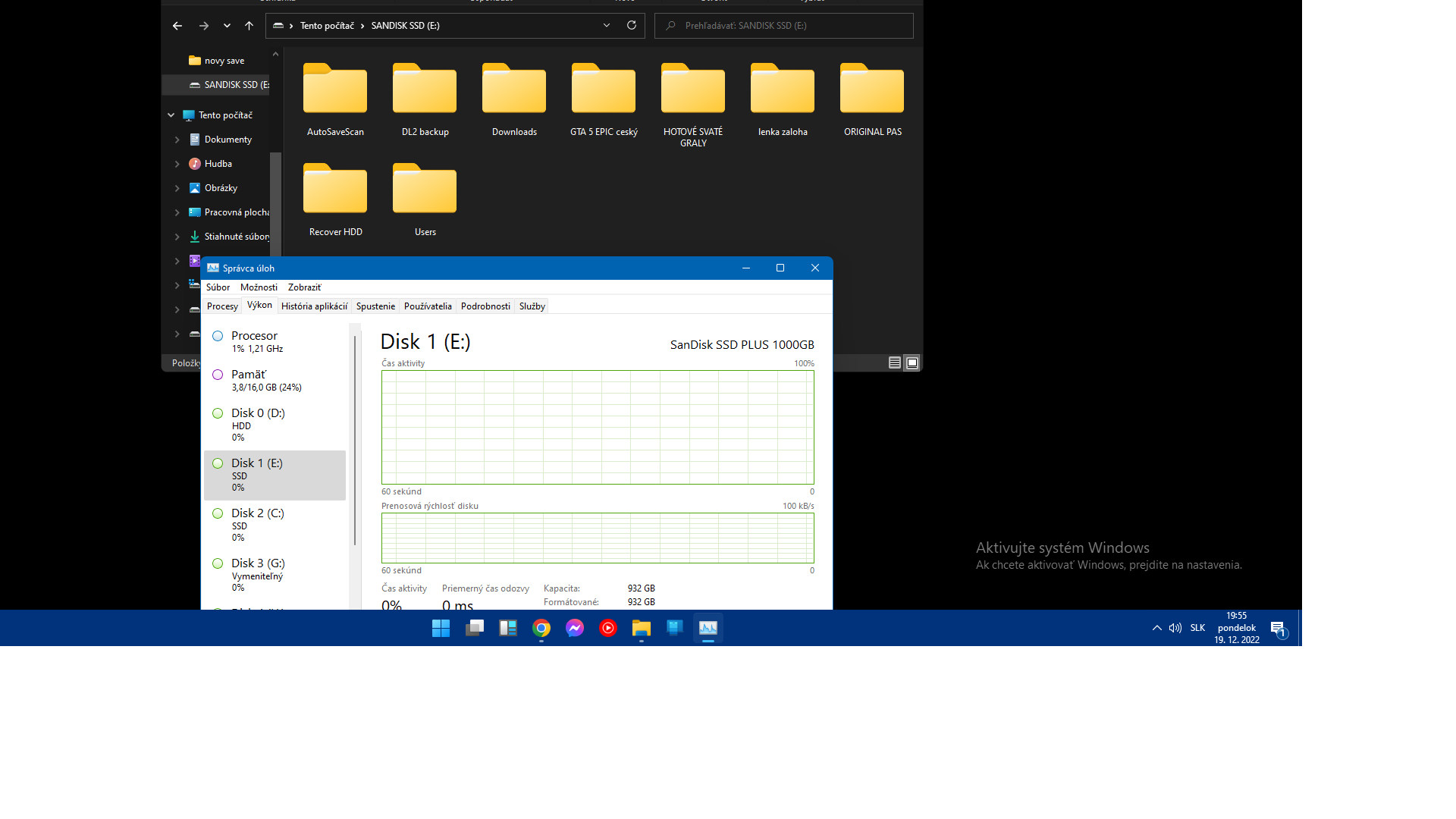Select Disk 0 (D:) performance item
This screenshot has width=1456, height=819.
coord(275,425)
